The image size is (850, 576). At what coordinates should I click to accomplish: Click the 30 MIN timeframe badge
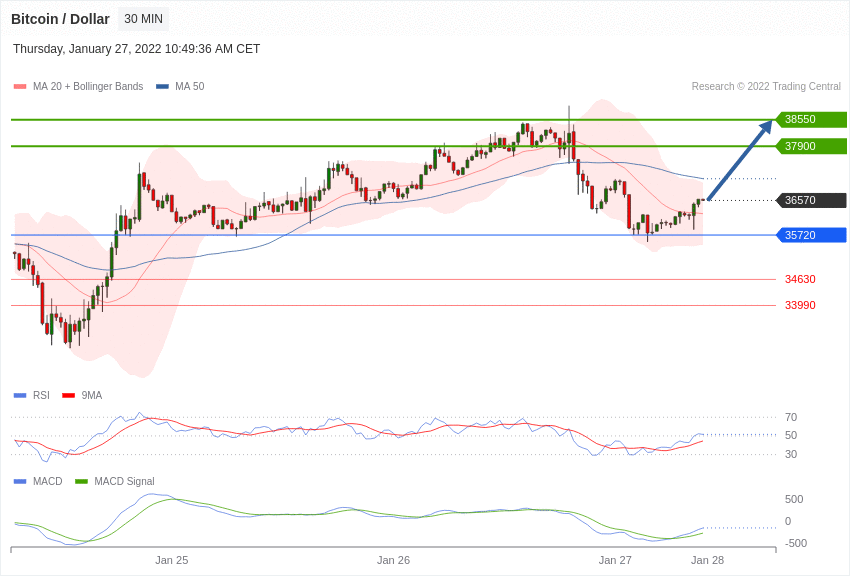tap(143, 19)
